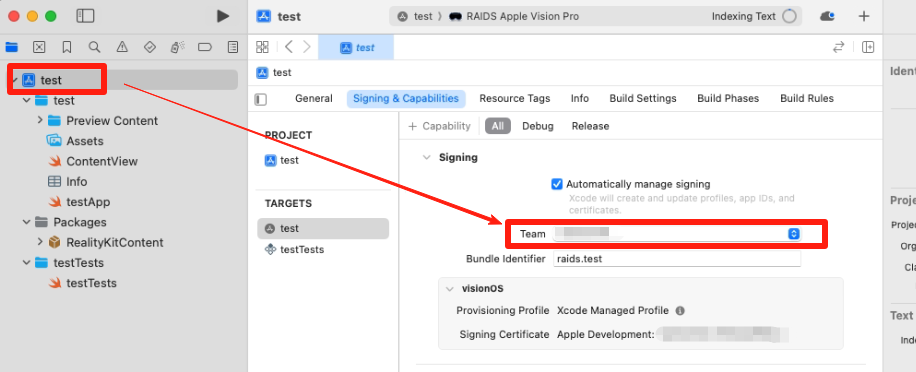The height and width of the screenshot is (372, 916).
Task: Open the Resource Tags tab
Action: click(515, 99)
